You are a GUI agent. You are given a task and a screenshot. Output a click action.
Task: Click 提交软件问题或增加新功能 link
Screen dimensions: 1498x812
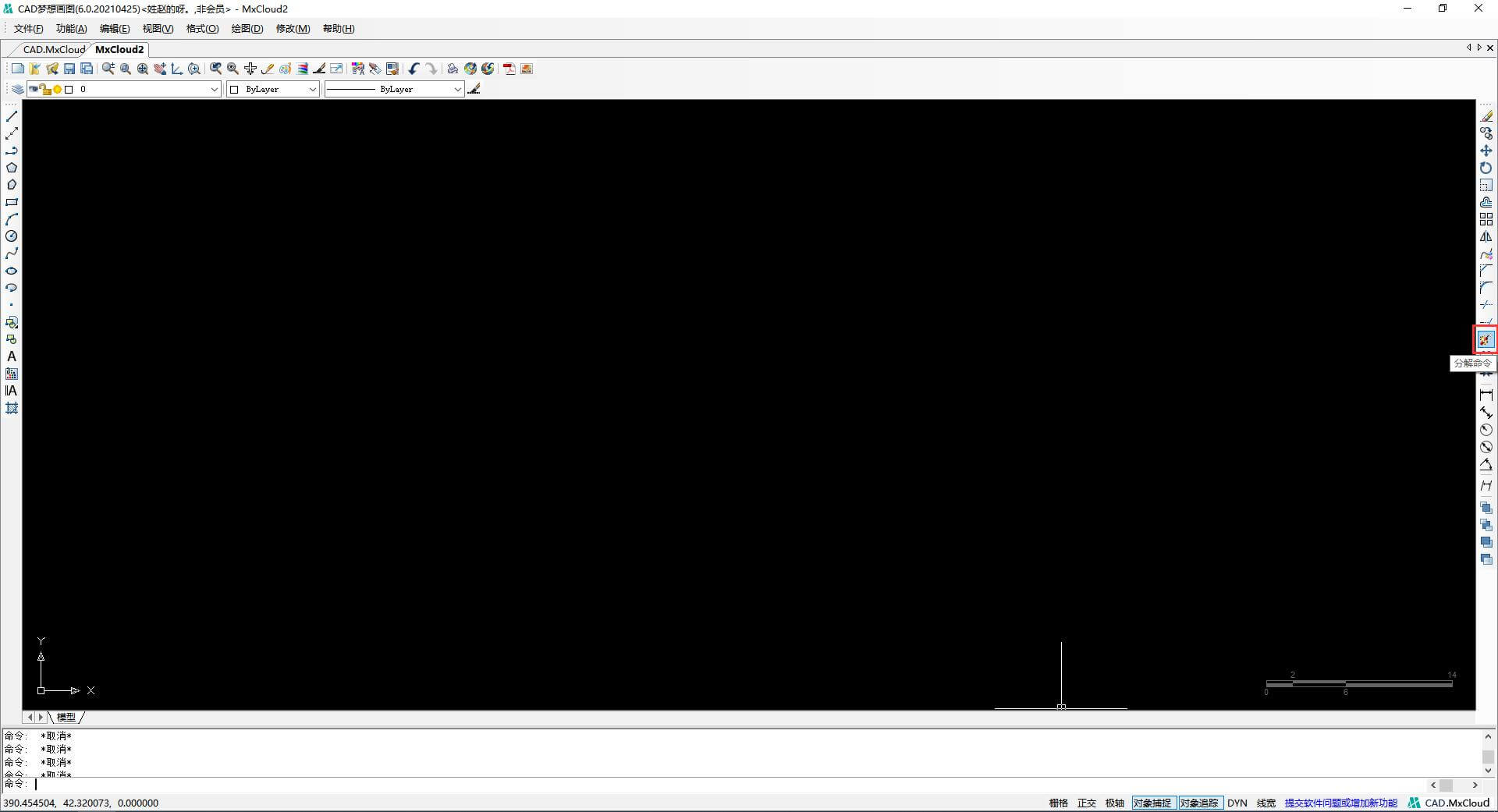click(1340, 803)
